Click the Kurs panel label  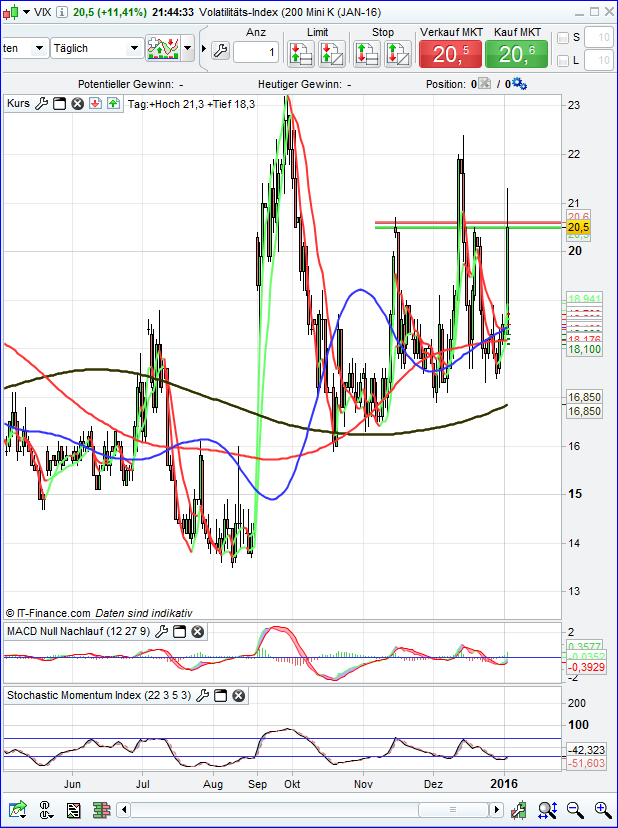tap(18, 104)
